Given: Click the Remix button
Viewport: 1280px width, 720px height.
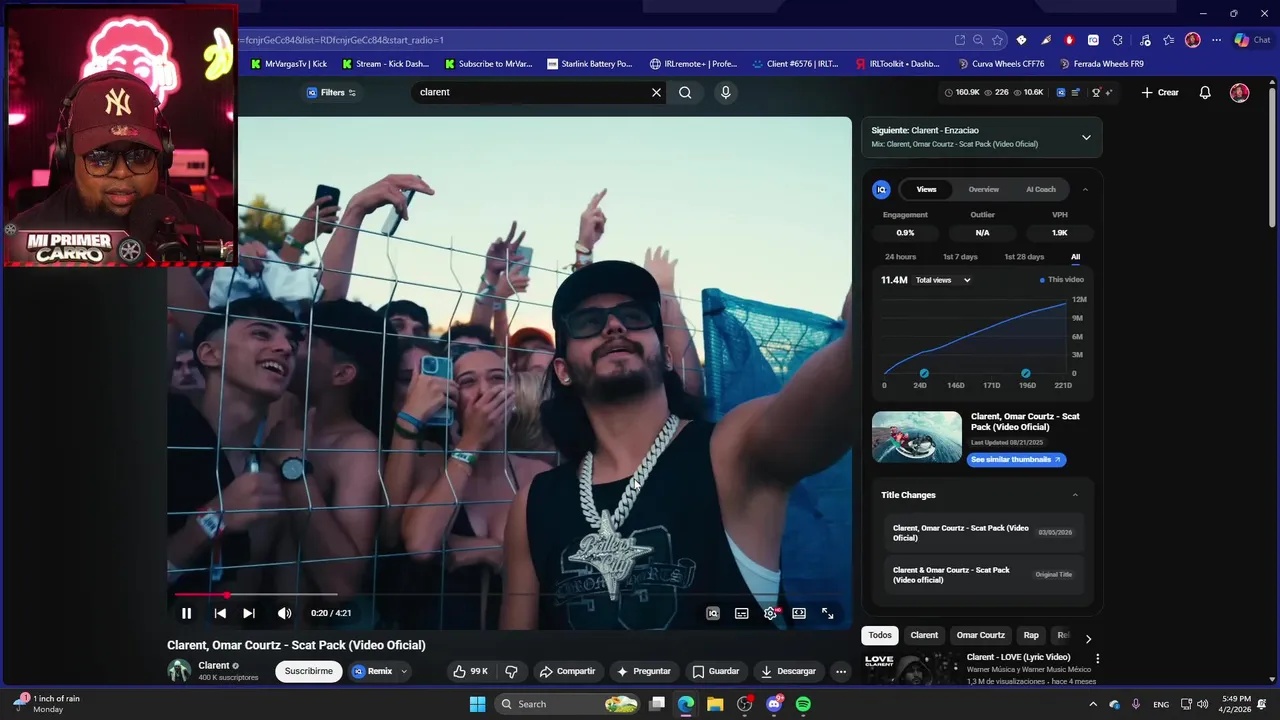Looking at the screenshot, I should coord(372,671).
